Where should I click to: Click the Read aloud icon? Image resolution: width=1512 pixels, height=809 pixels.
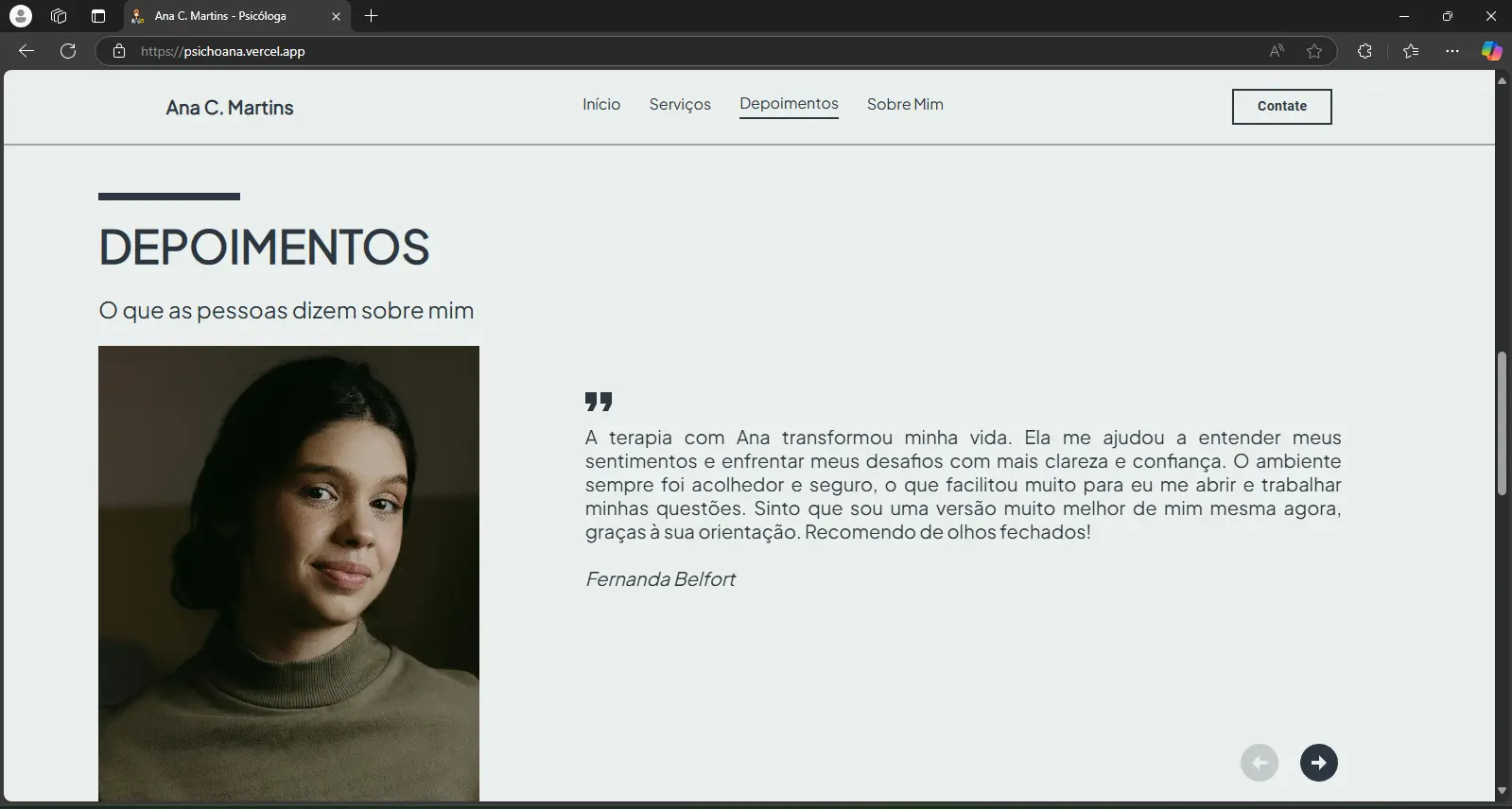1277,51
